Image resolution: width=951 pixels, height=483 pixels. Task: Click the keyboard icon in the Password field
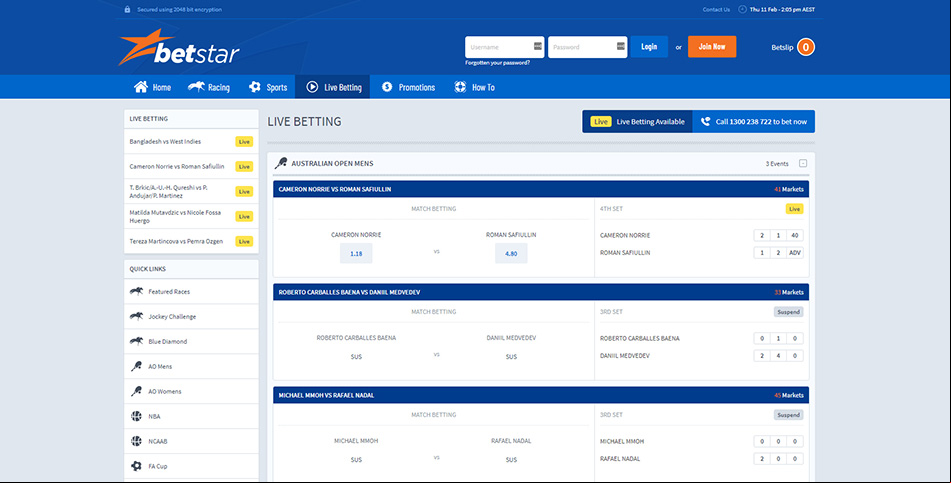620,46
